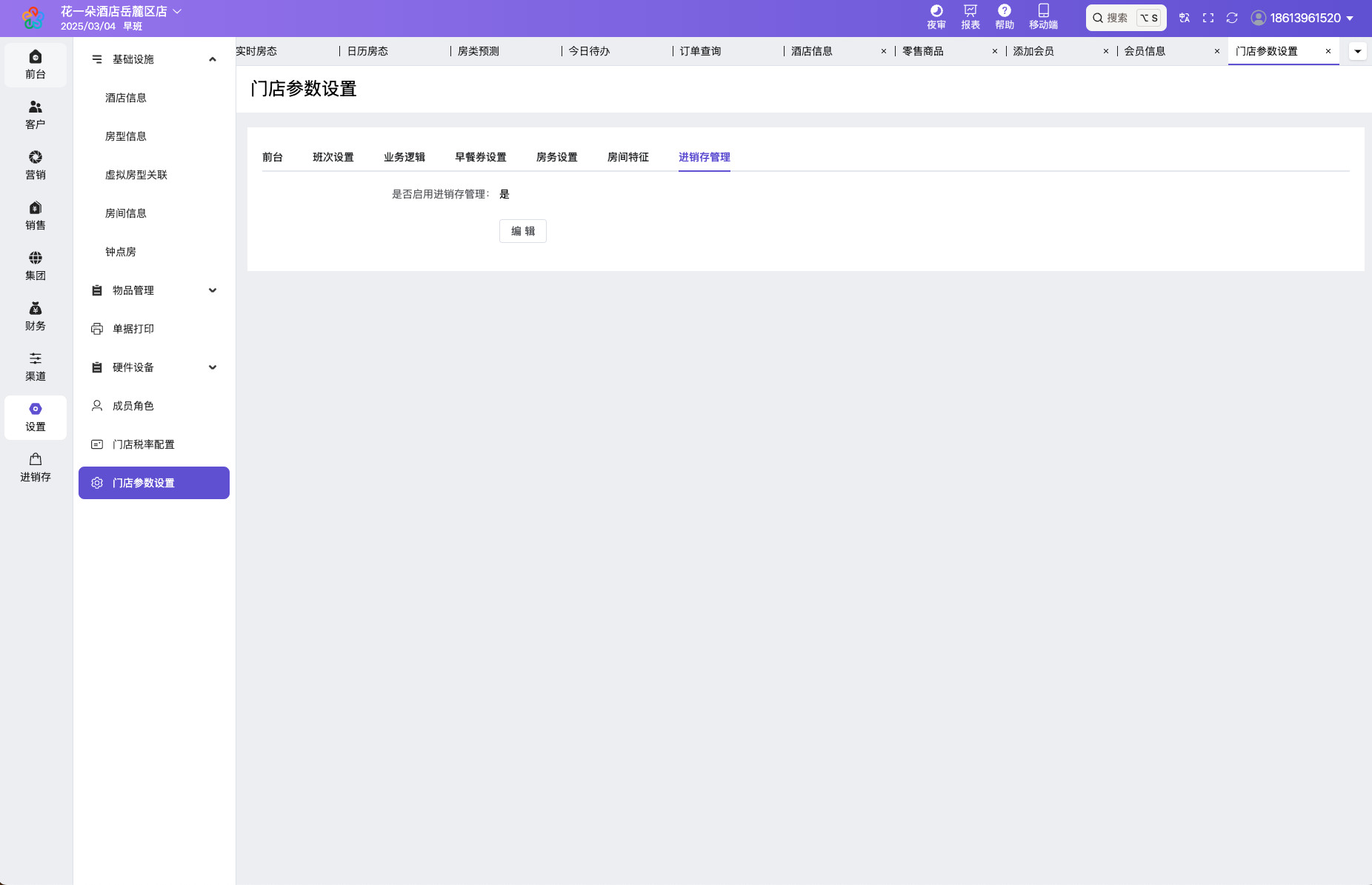Open user account dropdown 18613961520
Screen dimensions: 1372x885
(1303, 18)
